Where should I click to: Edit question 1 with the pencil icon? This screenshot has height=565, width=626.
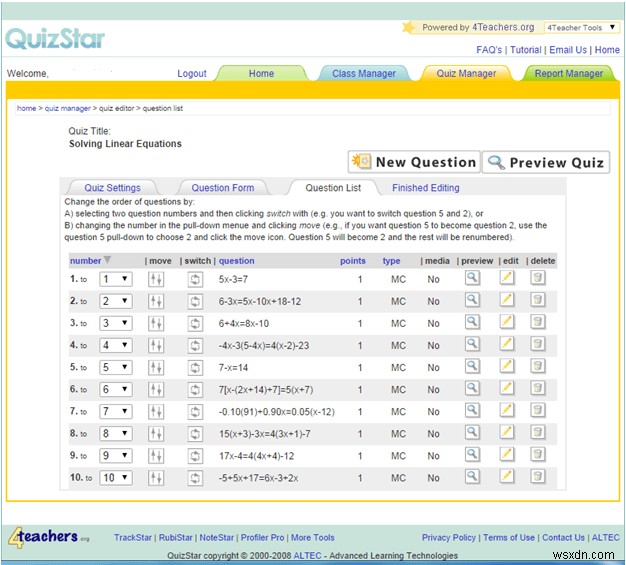click(x=507, y=278)
